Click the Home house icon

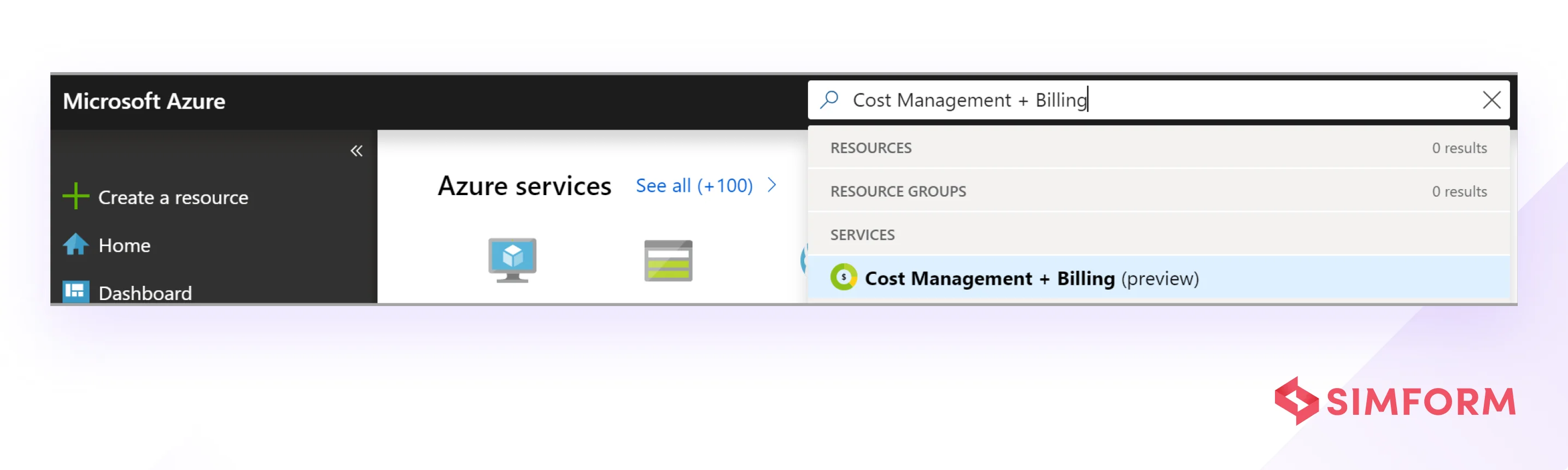[x=76, y=245]
